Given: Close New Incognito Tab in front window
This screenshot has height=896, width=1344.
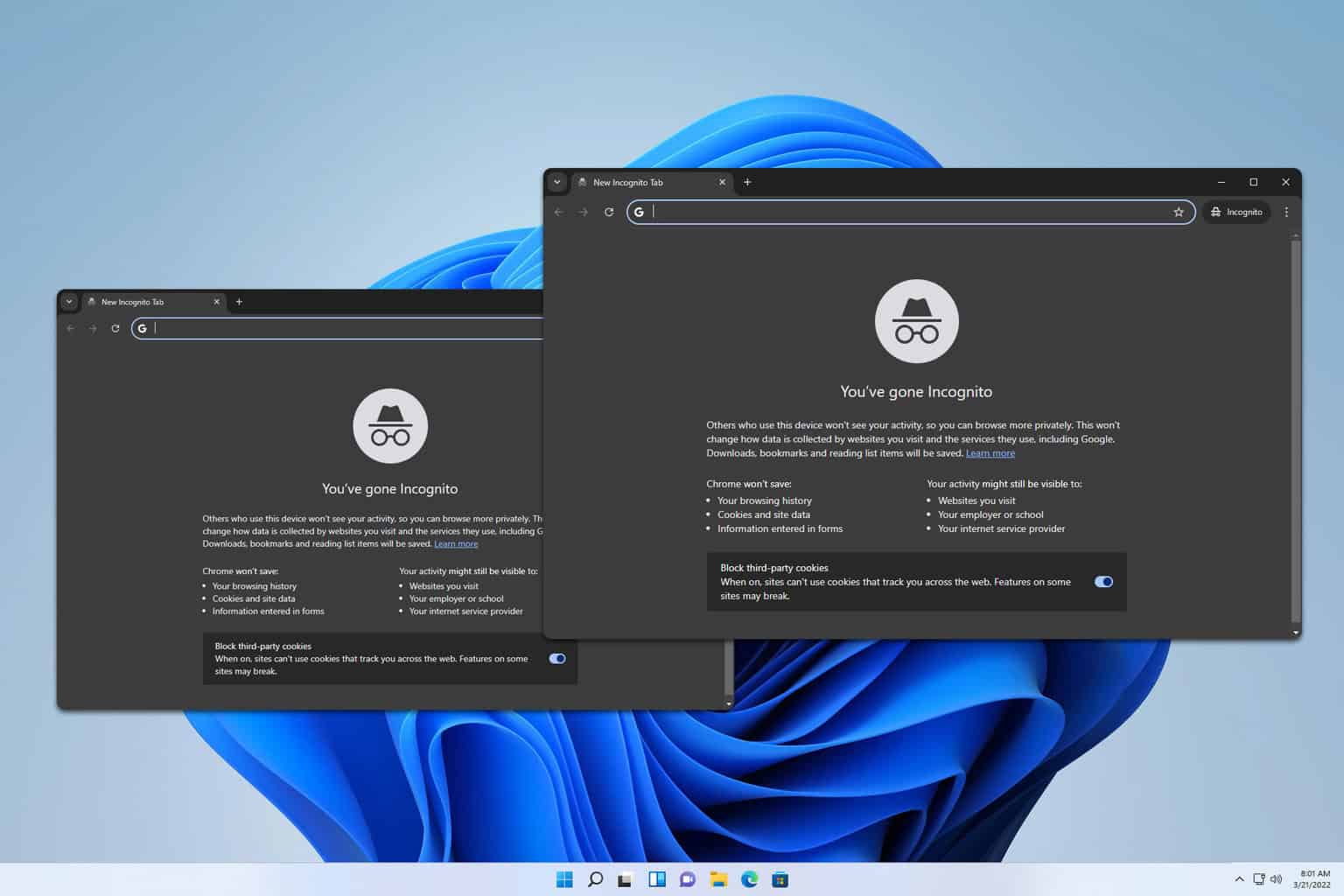Looking at the screenshot, I should tap(722, 182).
